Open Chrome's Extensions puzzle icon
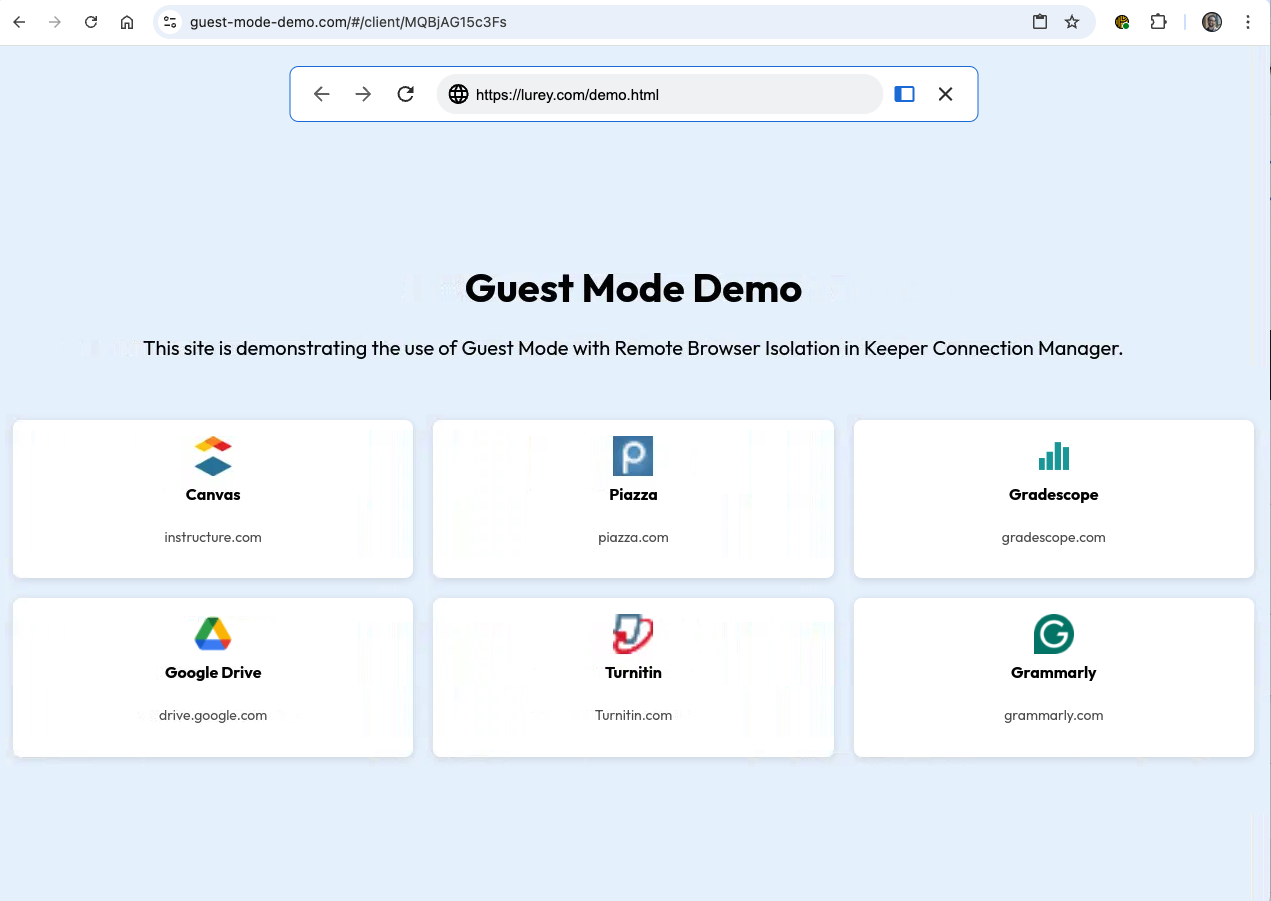Viewport: 1271px width, 901px height. 1158,22
